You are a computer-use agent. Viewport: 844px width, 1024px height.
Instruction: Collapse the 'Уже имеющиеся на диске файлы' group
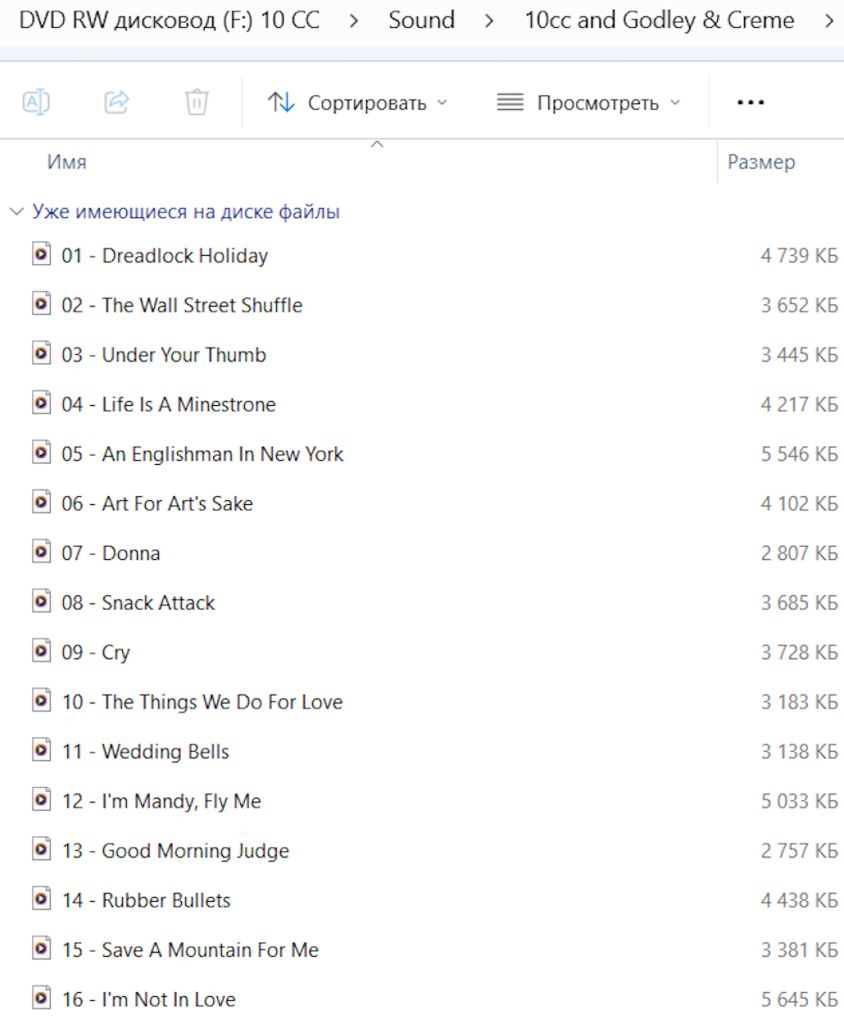coord(16,212)
